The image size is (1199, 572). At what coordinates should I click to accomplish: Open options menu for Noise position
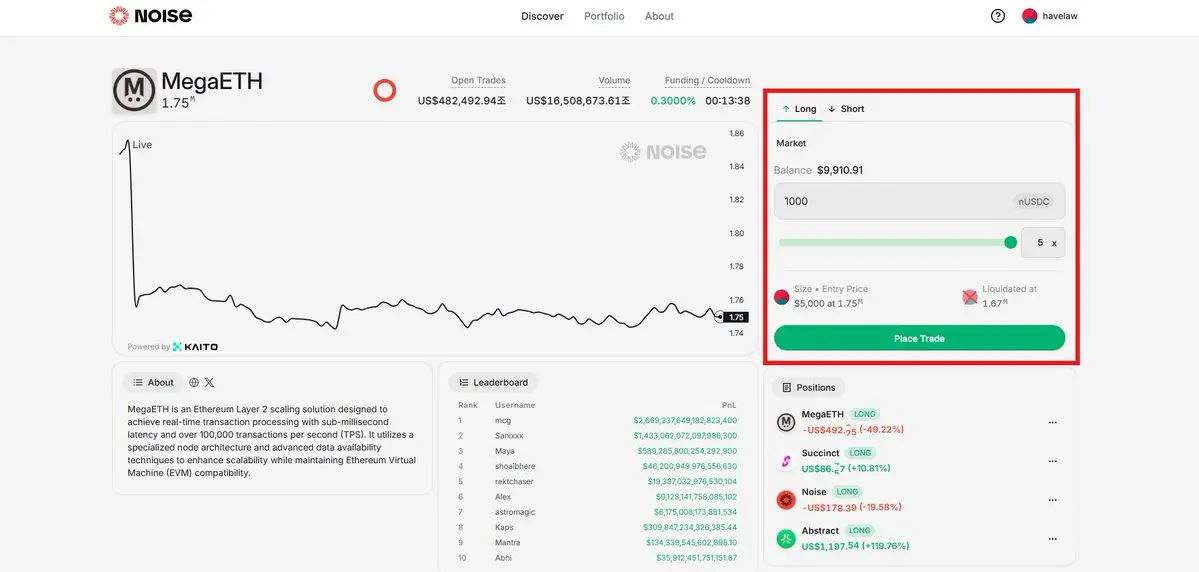click(1053, 500)
